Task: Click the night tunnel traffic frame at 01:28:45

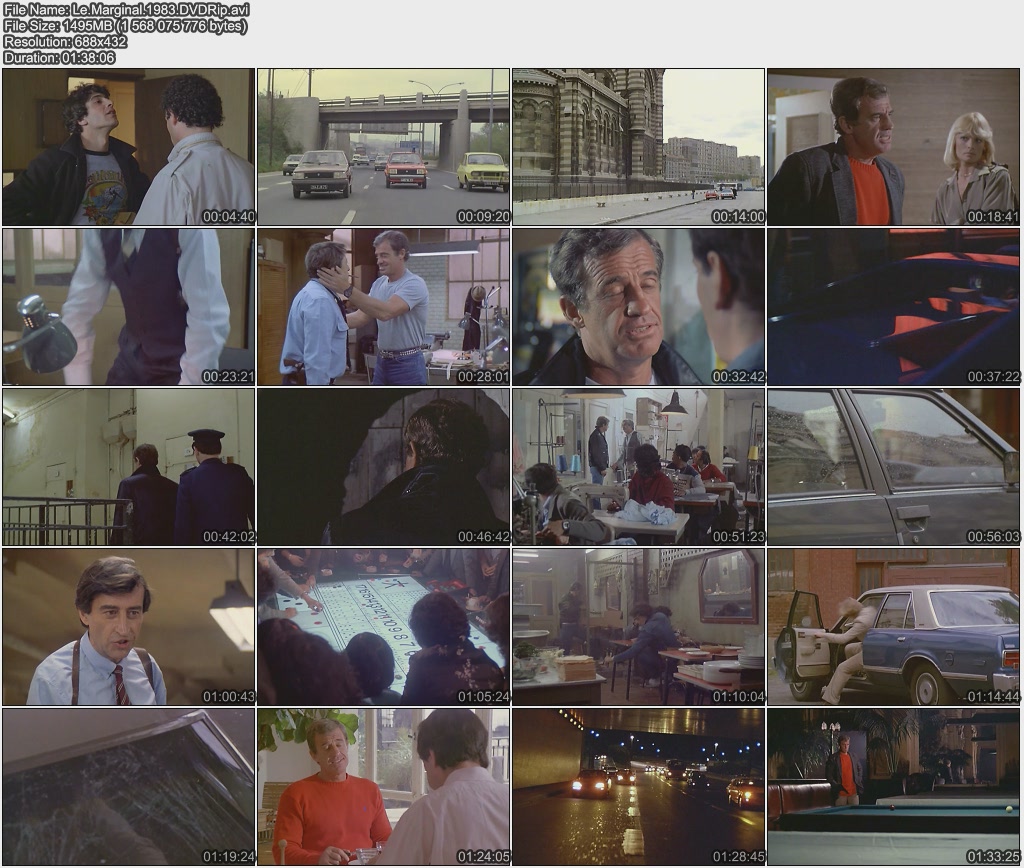Action: coord(639,787)
